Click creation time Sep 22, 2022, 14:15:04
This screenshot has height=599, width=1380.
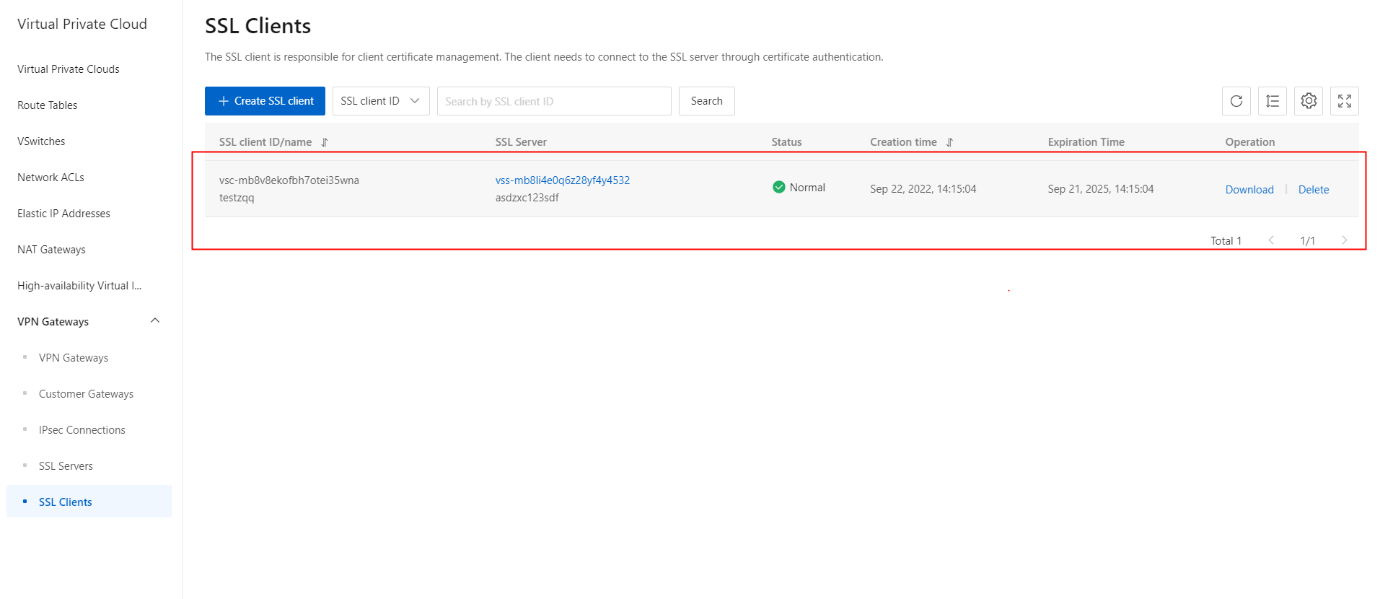[923, 189]
